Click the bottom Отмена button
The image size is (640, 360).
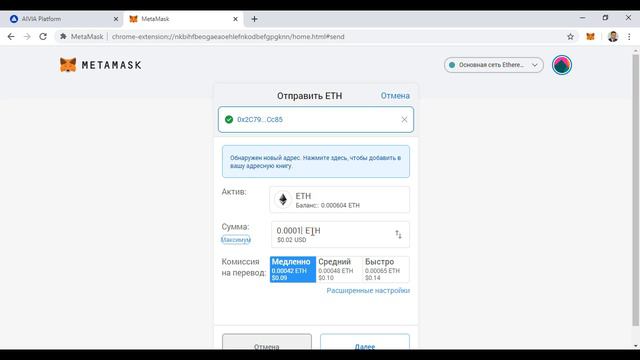[x=267, y=342]
